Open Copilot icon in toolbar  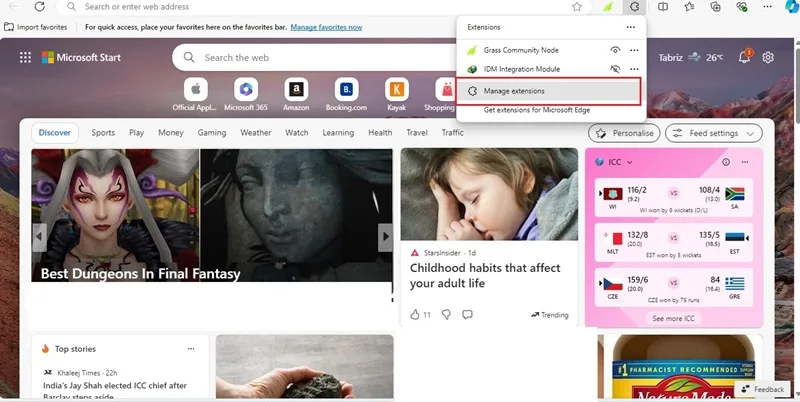pos(792,7)
